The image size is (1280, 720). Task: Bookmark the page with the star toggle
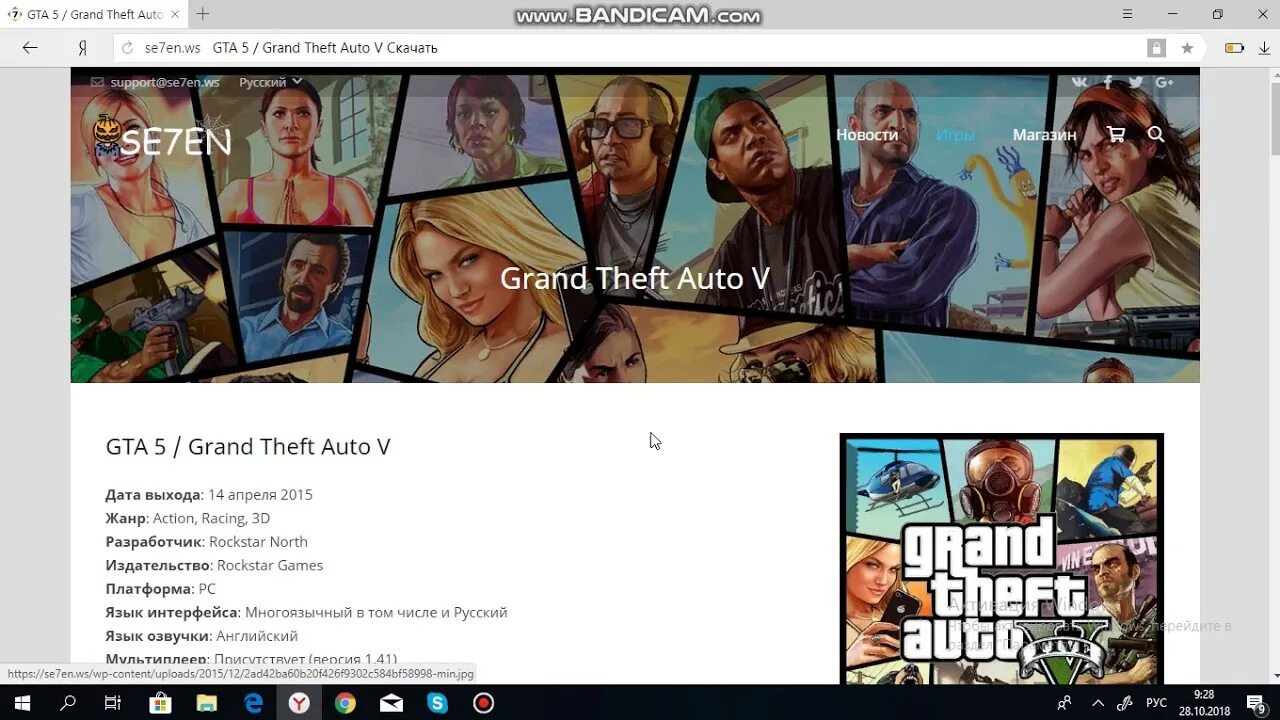point(1187,47)
